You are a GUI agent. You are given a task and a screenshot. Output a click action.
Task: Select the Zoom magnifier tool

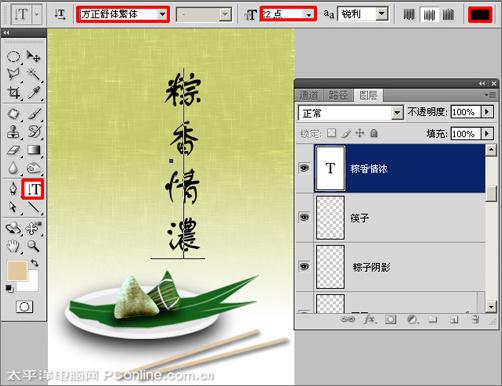33,246
